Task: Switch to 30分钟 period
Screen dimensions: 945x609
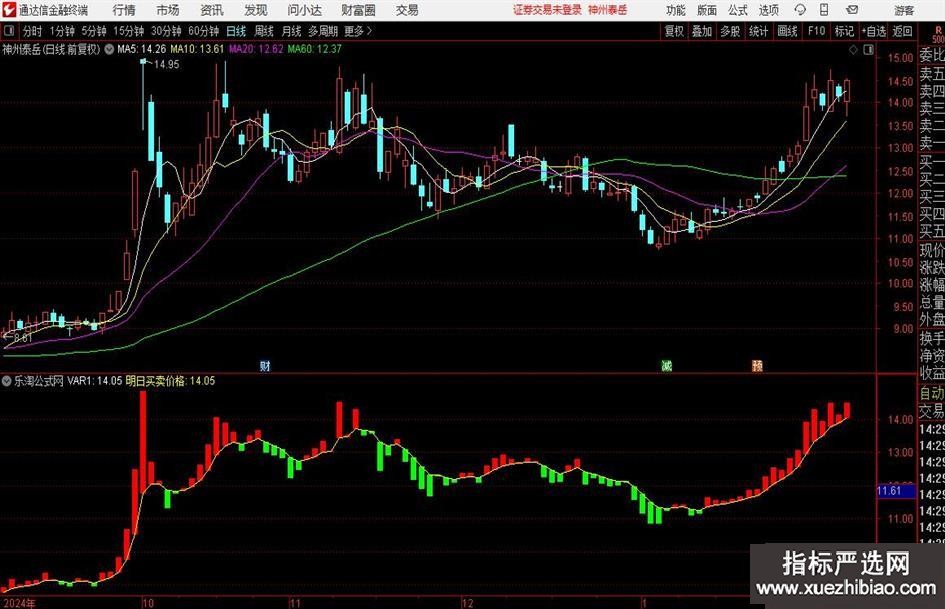Action: [166, 31]
